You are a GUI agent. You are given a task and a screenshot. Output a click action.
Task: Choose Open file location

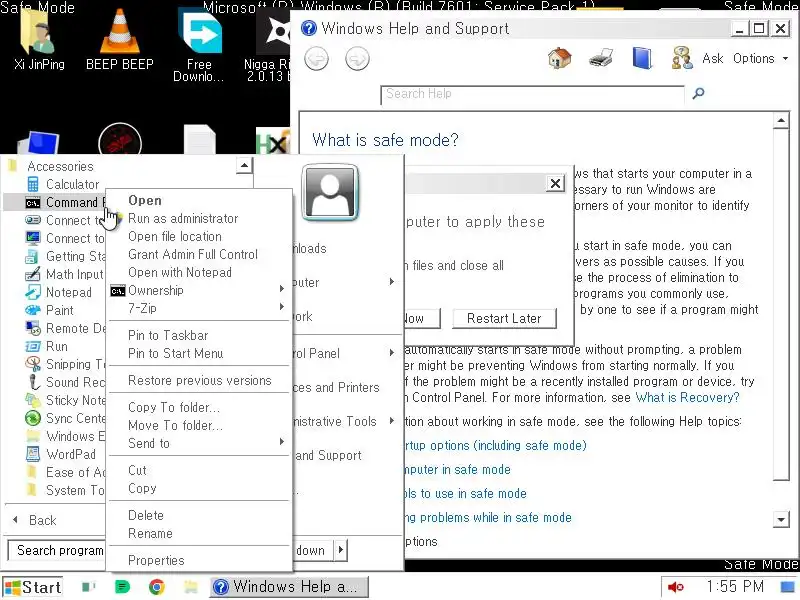pos(199,236)
